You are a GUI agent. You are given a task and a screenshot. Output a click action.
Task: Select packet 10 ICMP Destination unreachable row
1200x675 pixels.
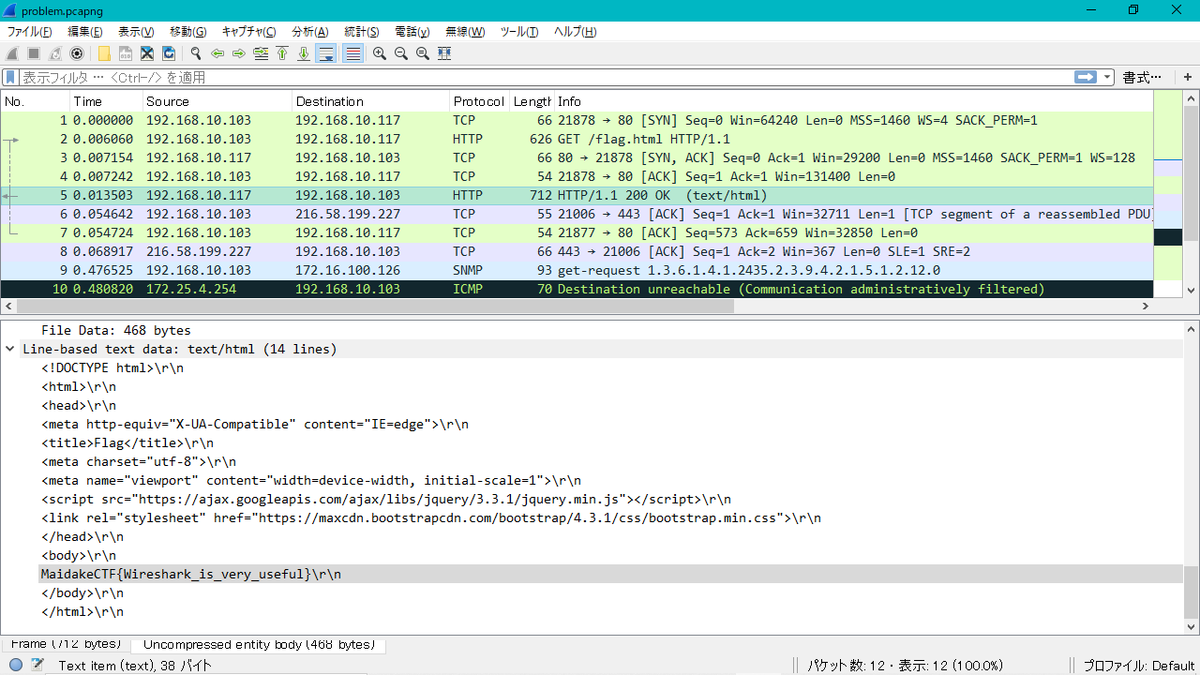point(576,289)
